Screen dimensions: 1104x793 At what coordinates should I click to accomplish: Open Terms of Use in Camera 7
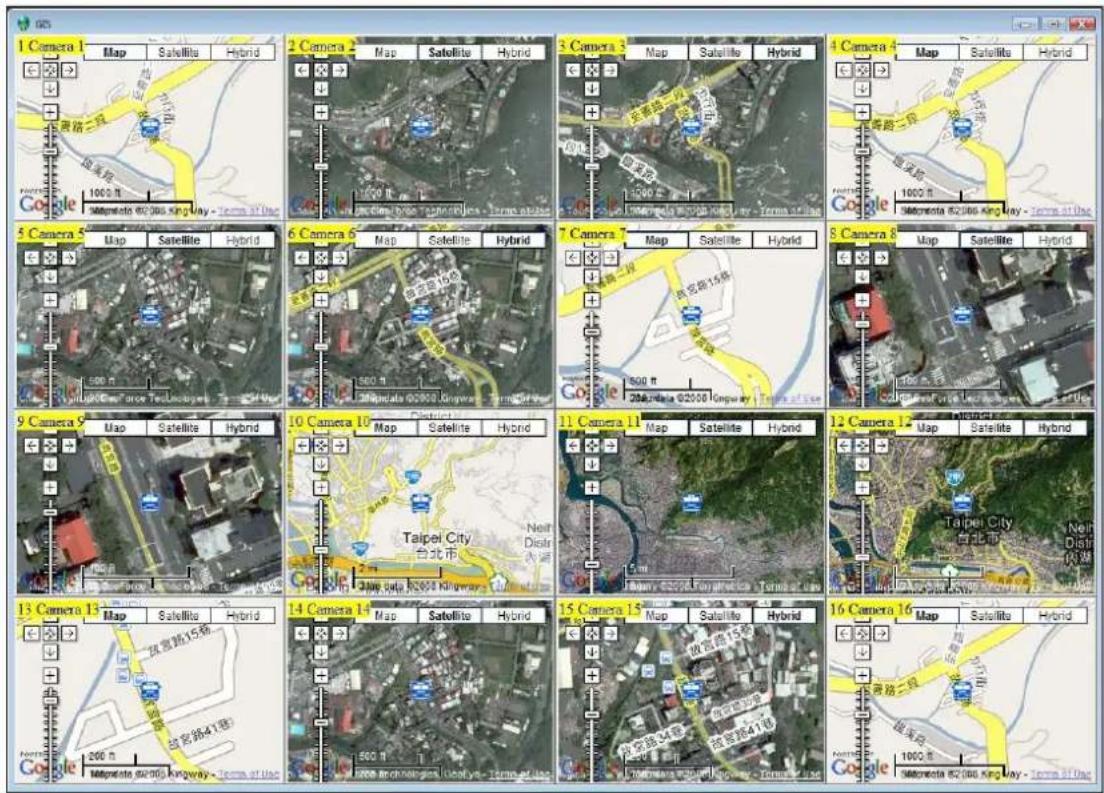(790, 399)
